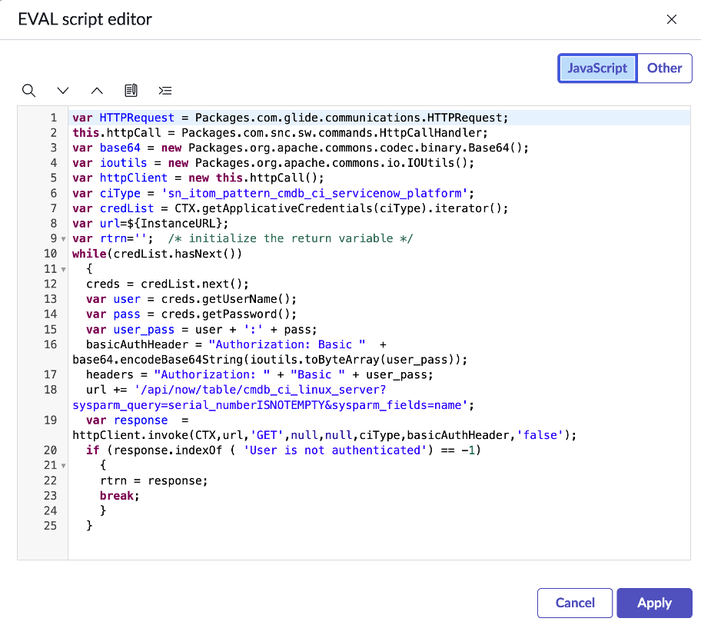Image resolution: width=701 pixels, height=635 pixels.
Task: Click line number 18 in gutter
Action: pos(50,390)
